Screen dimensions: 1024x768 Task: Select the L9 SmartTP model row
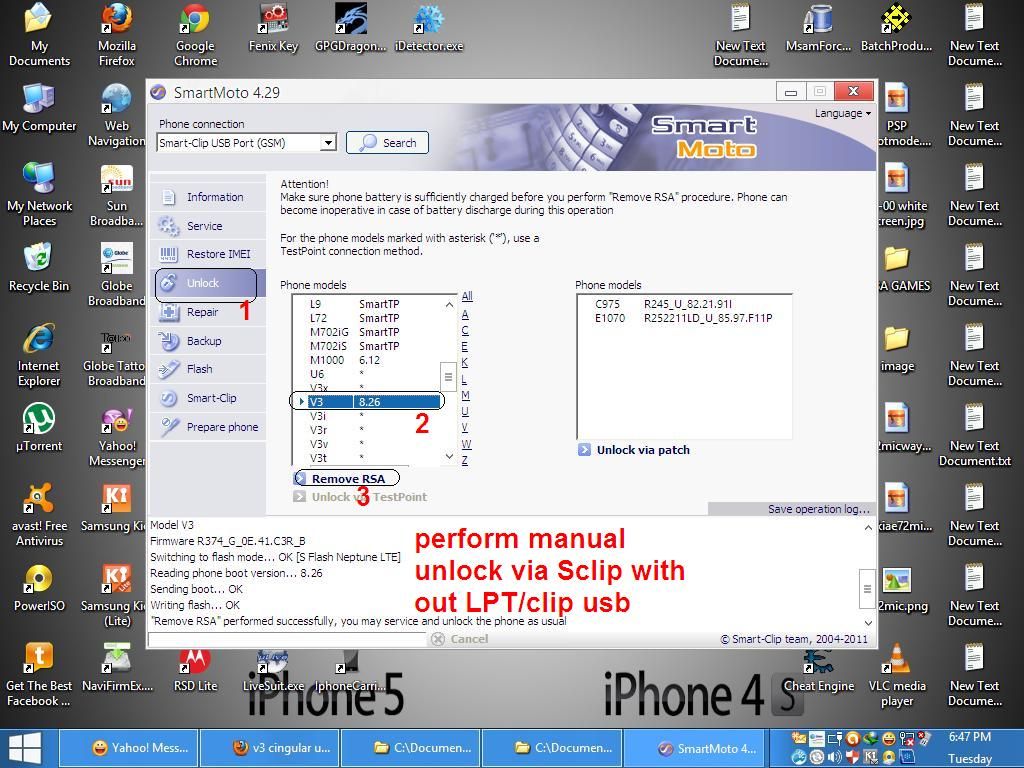point(367,304)
